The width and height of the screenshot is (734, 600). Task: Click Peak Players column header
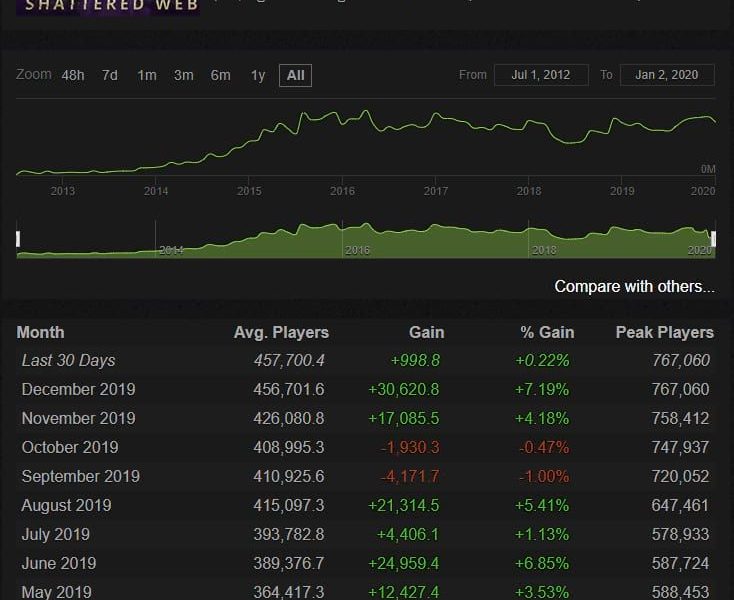pyautogui.click(x=664, y=332)
